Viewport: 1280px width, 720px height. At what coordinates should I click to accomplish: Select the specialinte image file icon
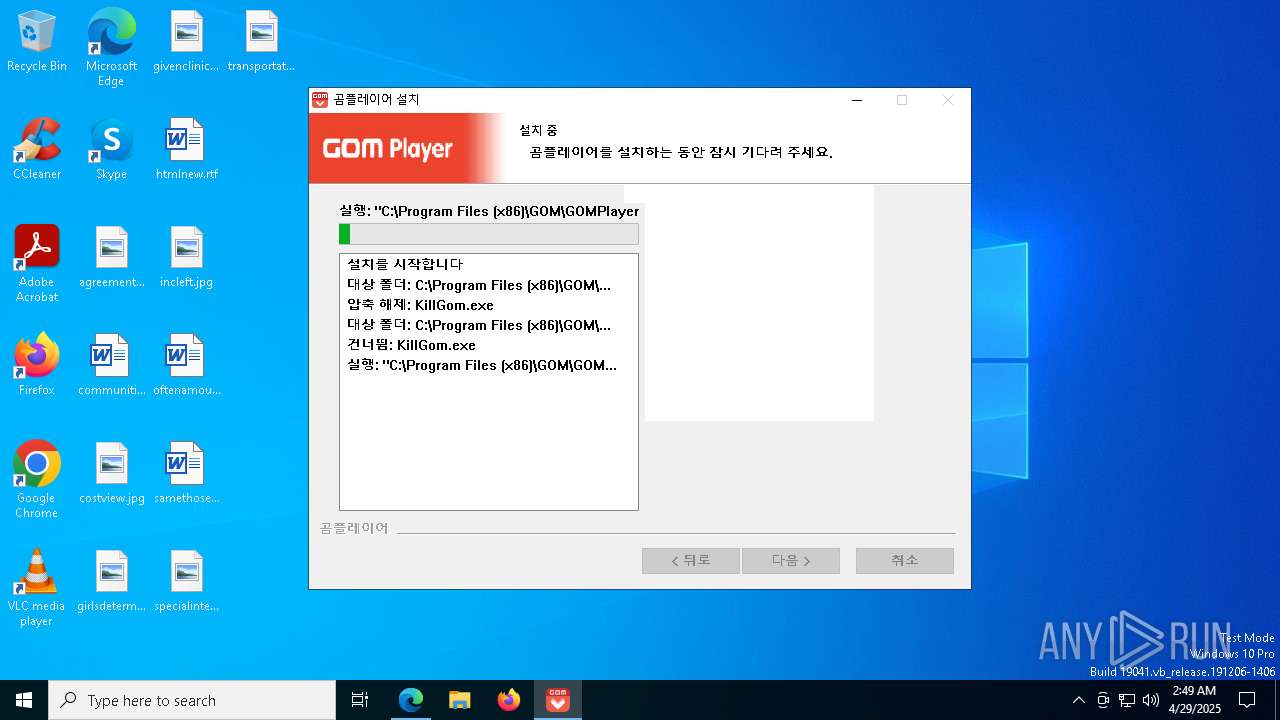186,581
